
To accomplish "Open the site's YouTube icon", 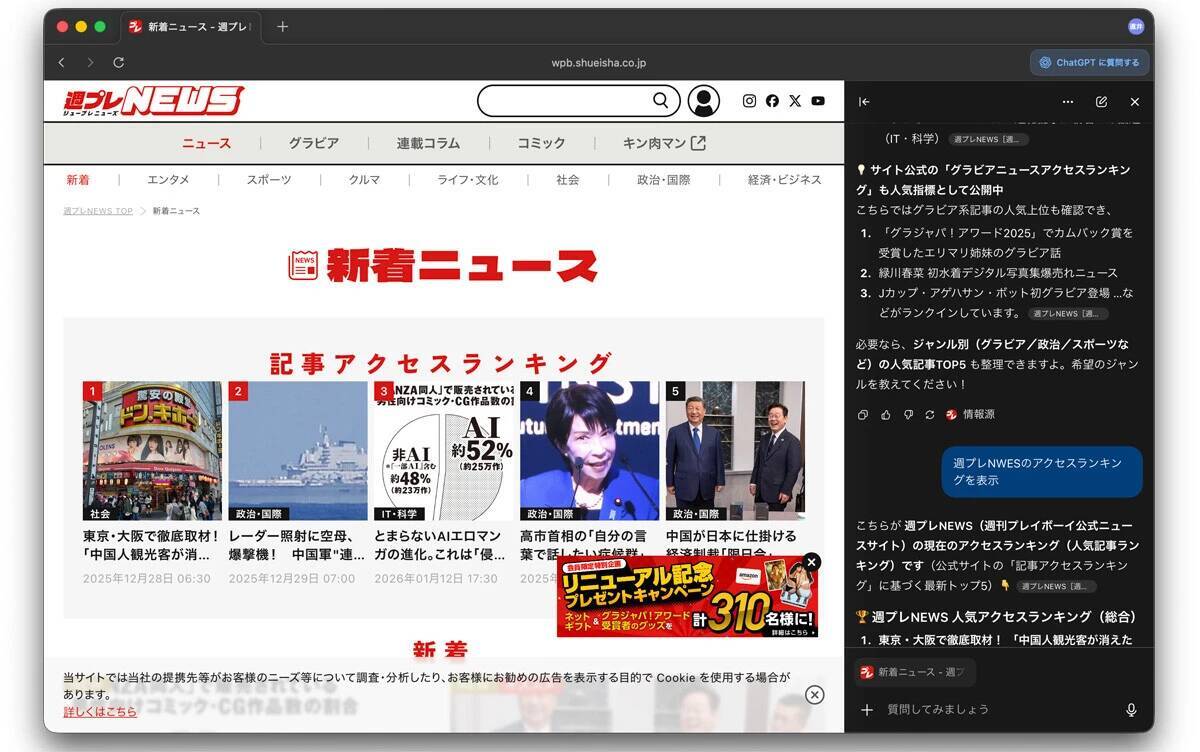I will [x=818, y=100].
